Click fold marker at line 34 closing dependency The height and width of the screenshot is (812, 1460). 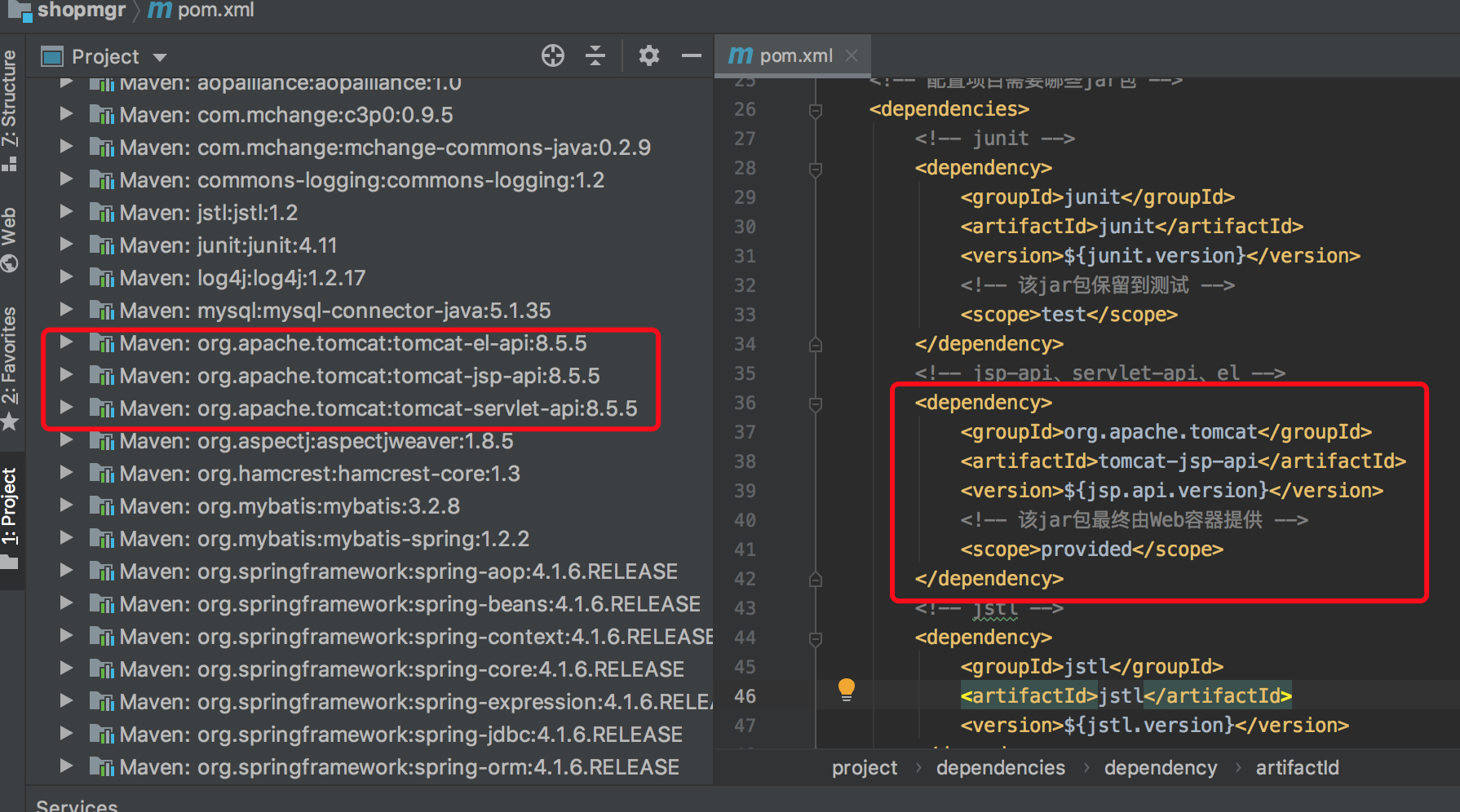point(815,345)
